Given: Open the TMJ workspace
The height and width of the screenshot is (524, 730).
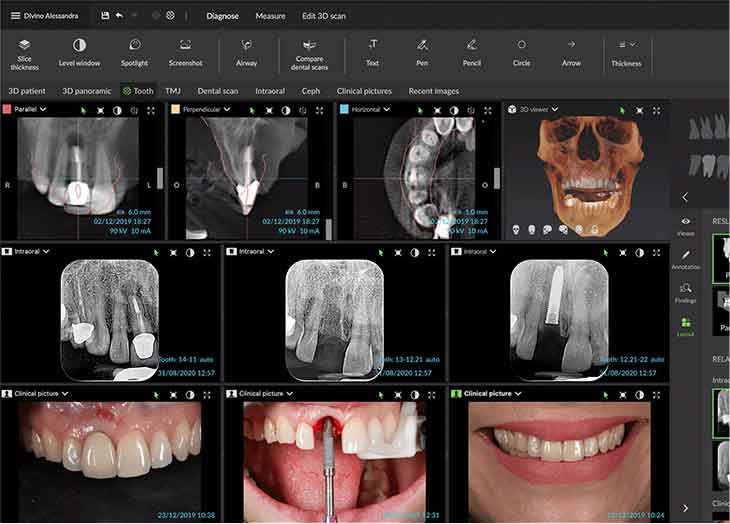Looking at the screenshot, I should [173, 91].
